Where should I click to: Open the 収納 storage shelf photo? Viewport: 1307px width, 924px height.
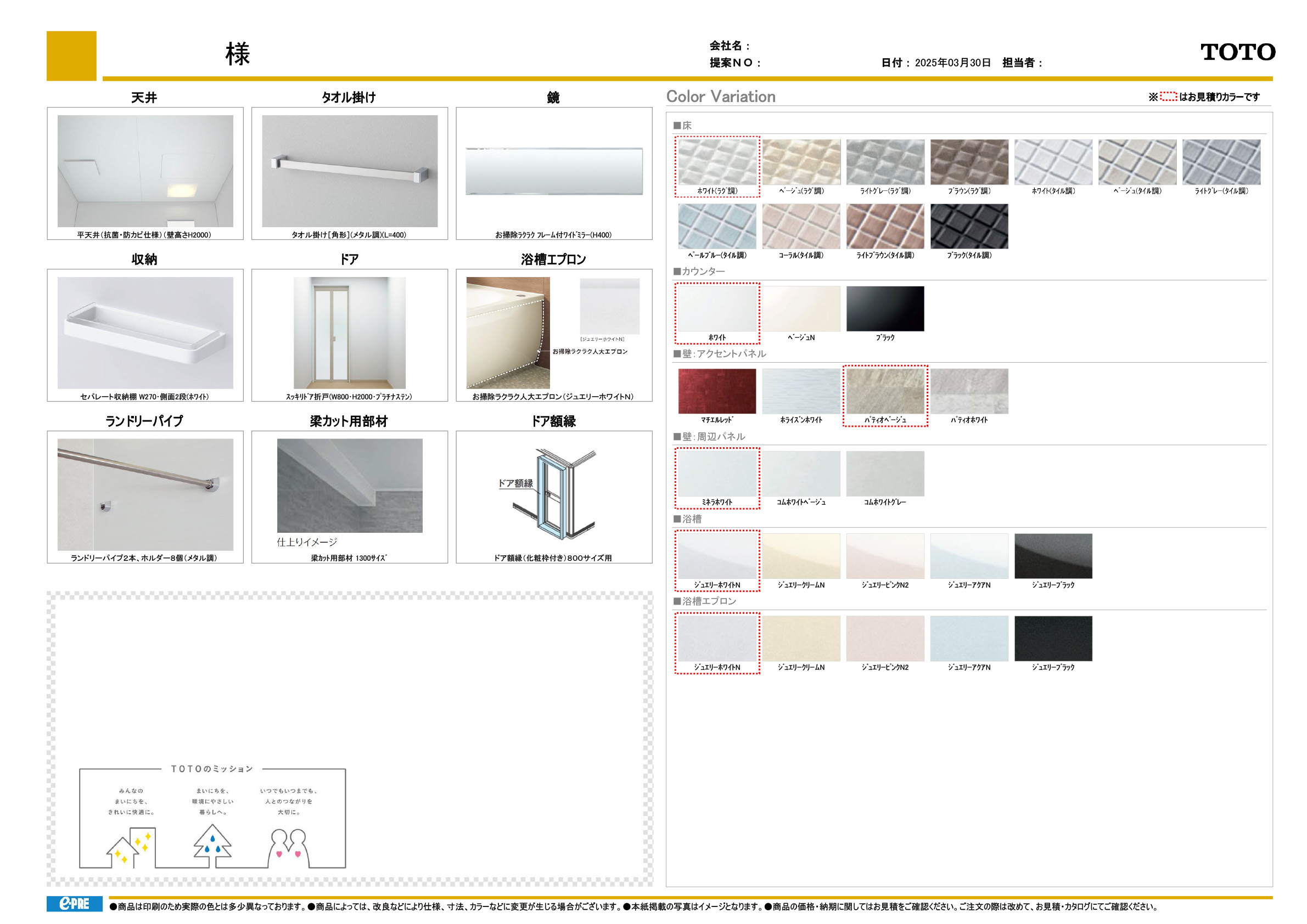point(145,333)
